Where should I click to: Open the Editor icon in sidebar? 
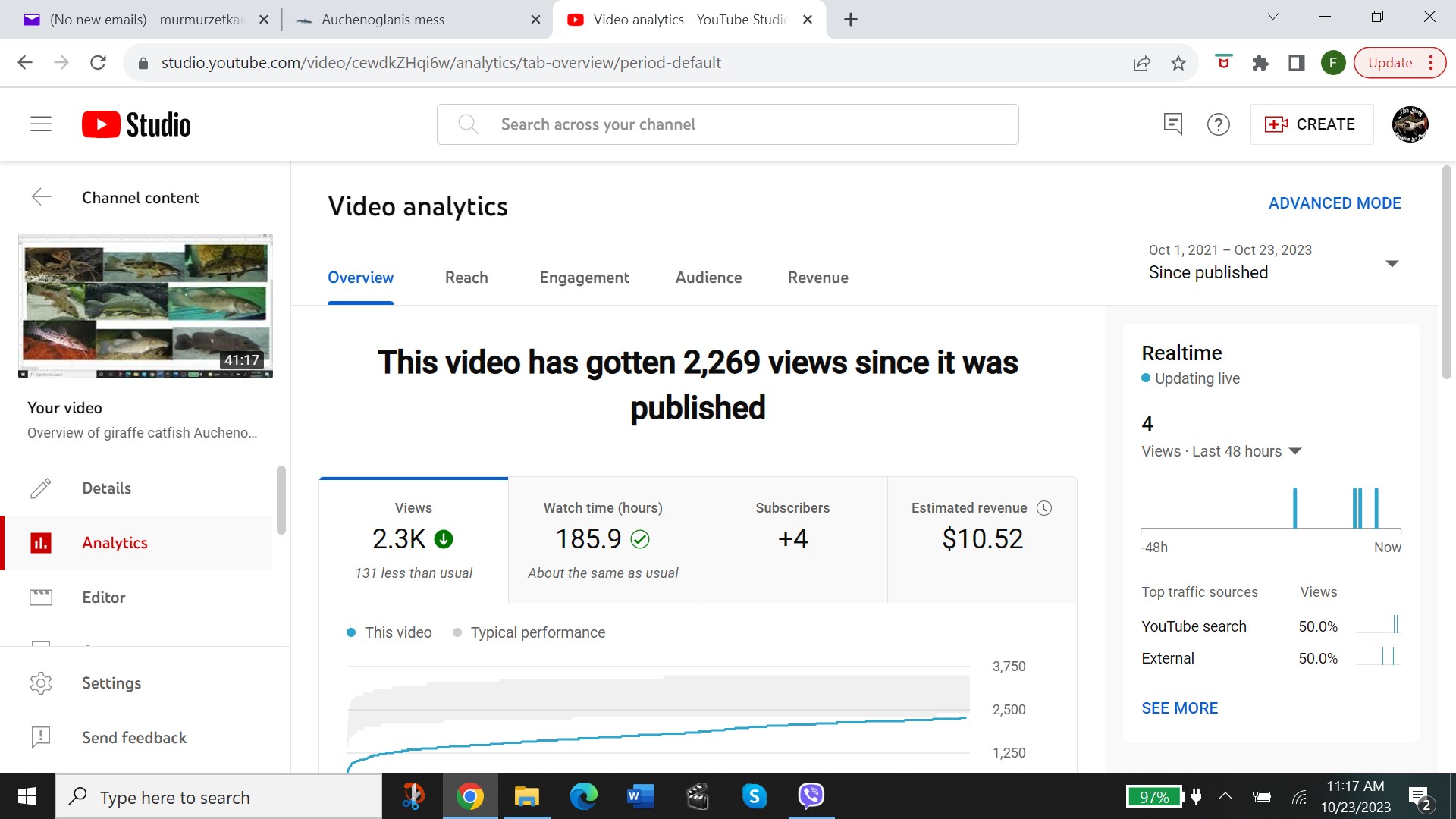point(41,598)
